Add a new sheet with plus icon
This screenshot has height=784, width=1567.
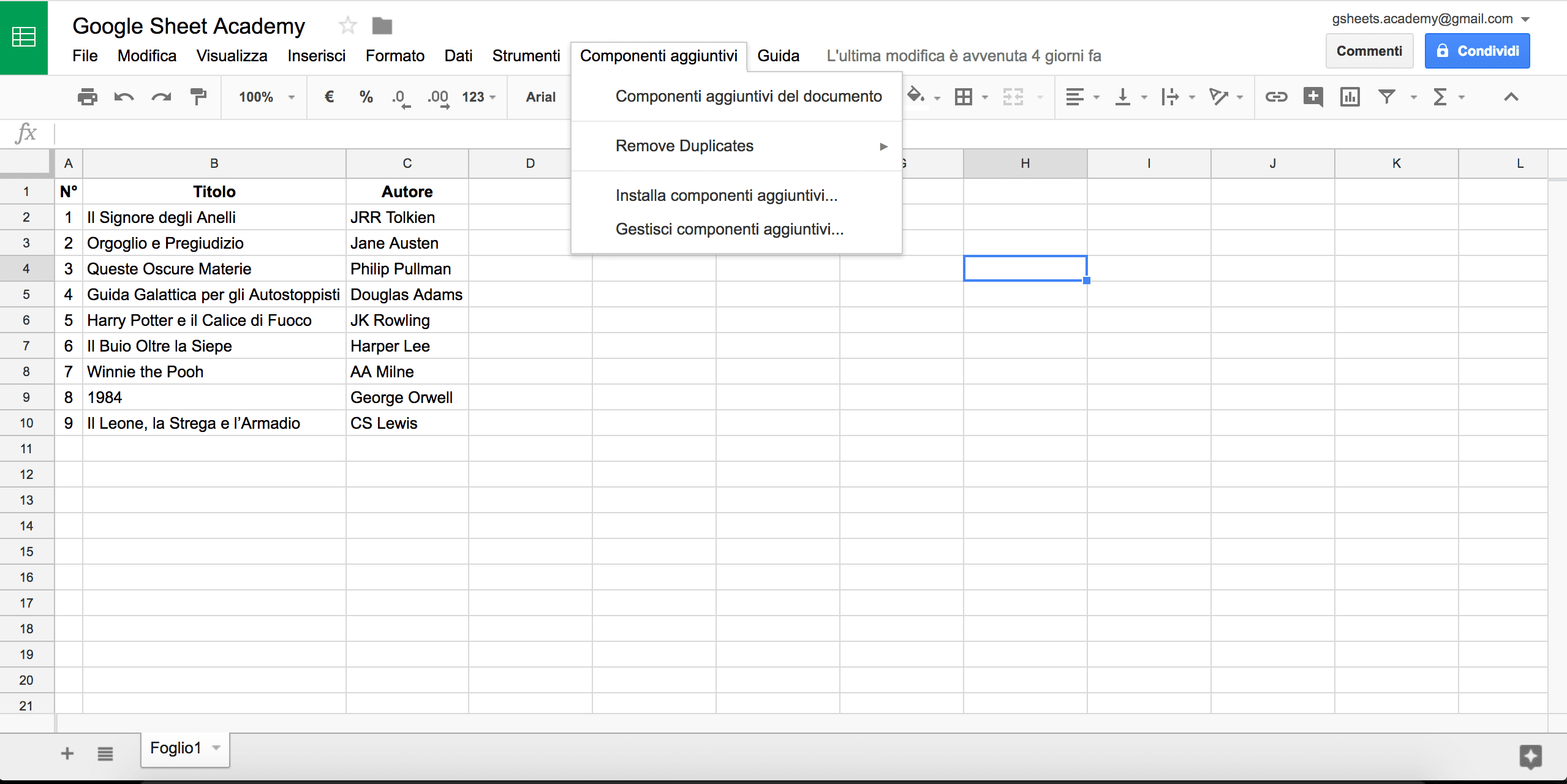(x=67, y=753)
